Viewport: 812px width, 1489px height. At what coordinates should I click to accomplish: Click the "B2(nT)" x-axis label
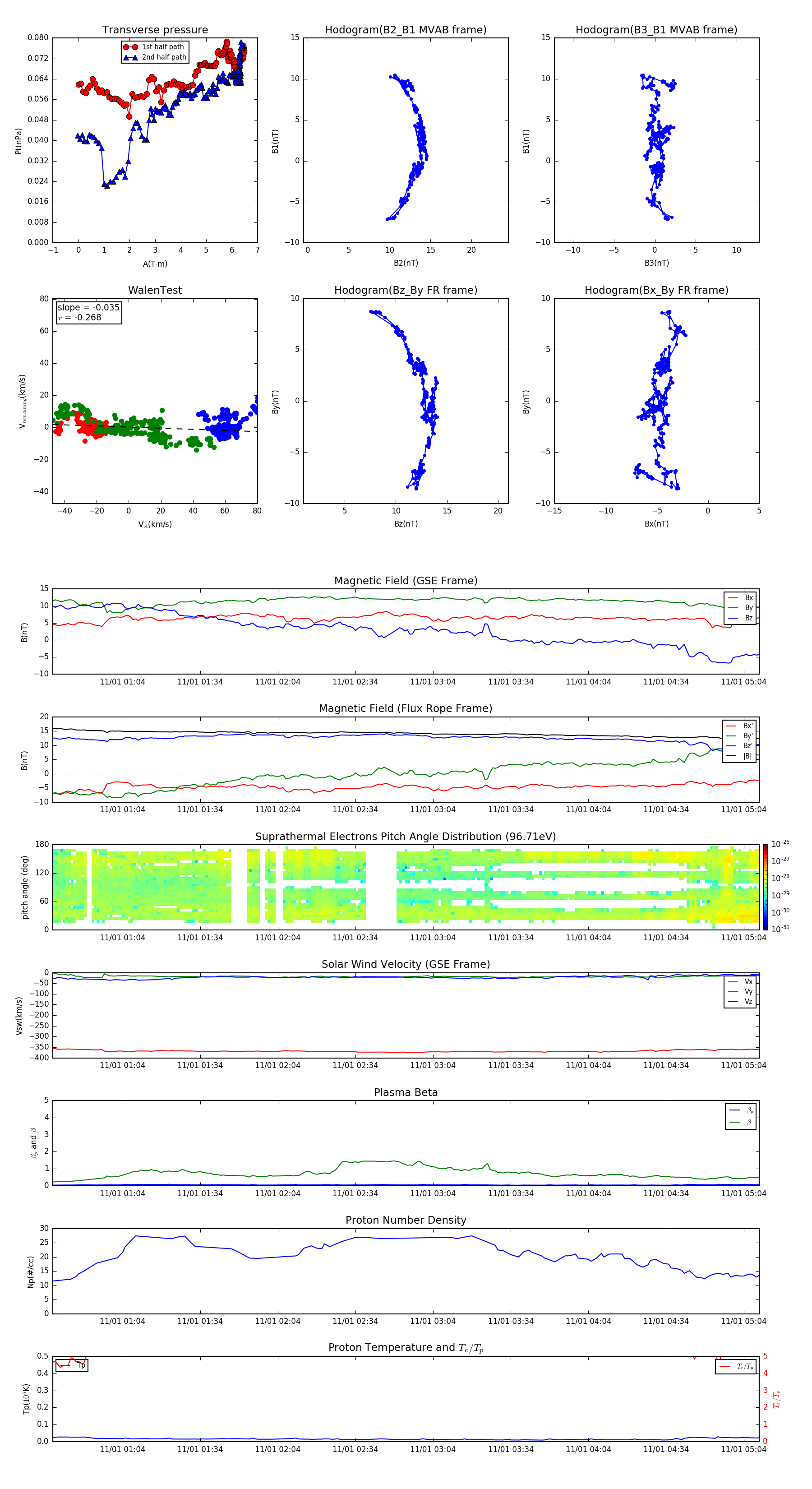coord(406,263)
